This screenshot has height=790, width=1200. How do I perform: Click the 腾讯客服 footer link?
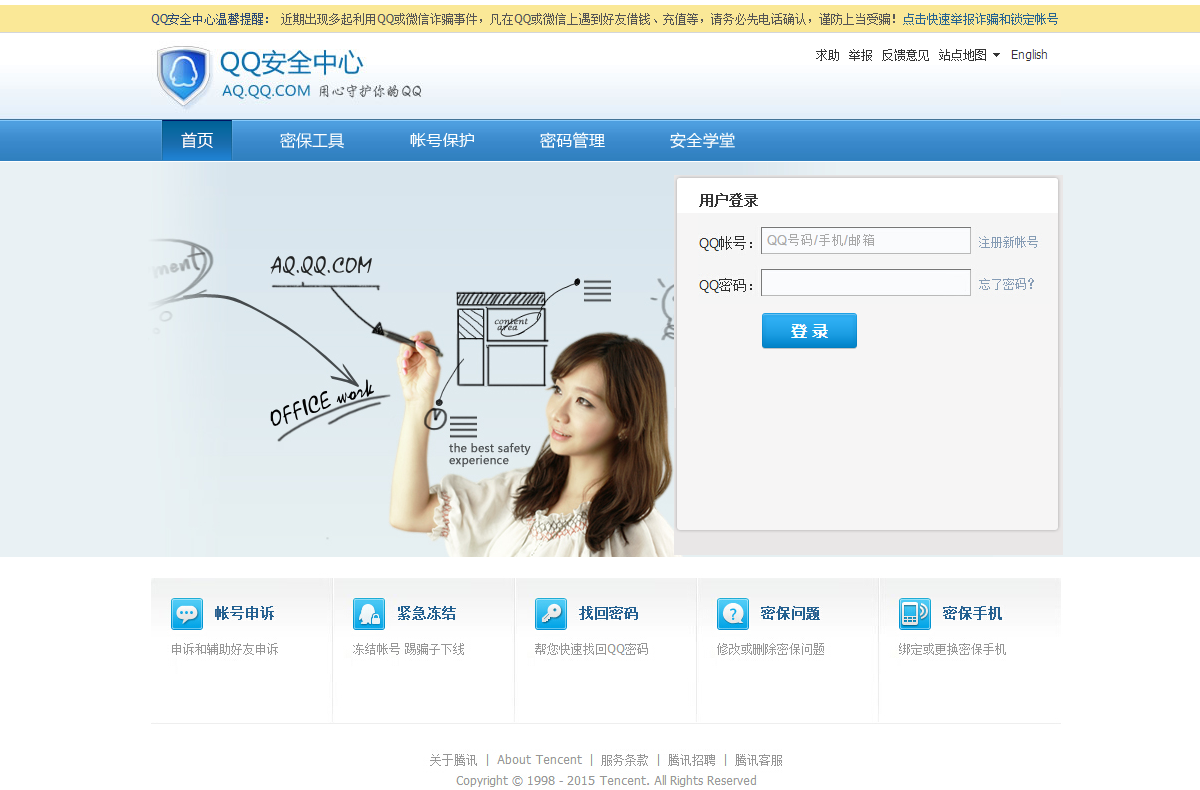[x=759, y=760]
